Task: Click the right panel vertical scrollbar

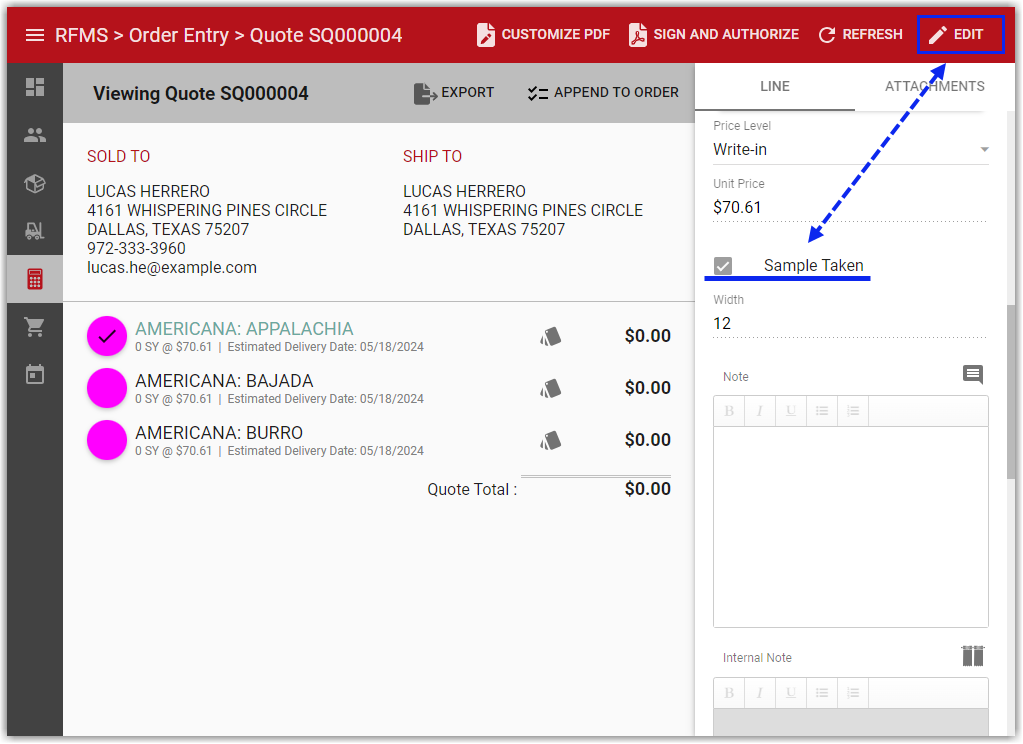Action: point(1011,392)
